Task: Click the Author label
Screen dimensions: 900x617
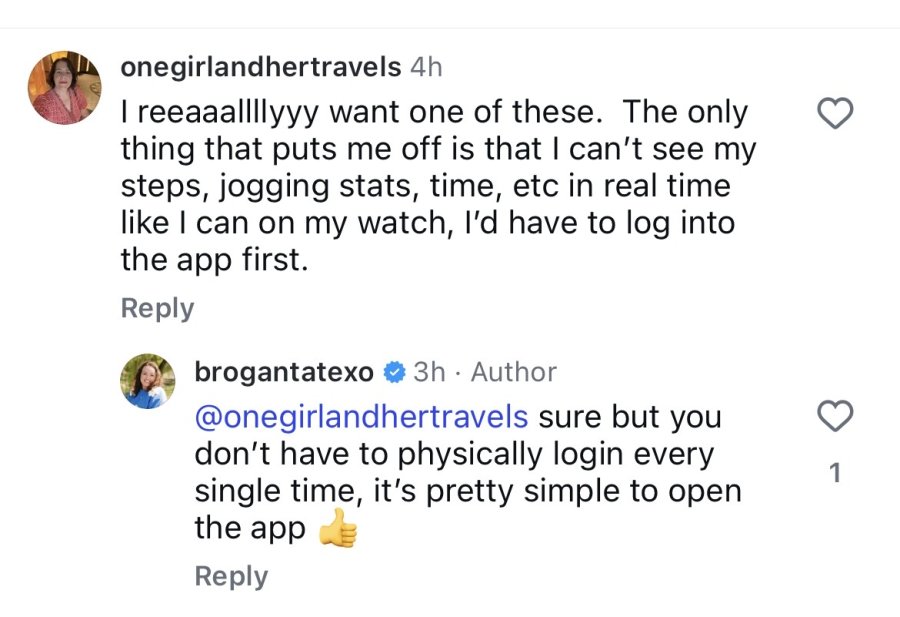Action: coord(514,372)
